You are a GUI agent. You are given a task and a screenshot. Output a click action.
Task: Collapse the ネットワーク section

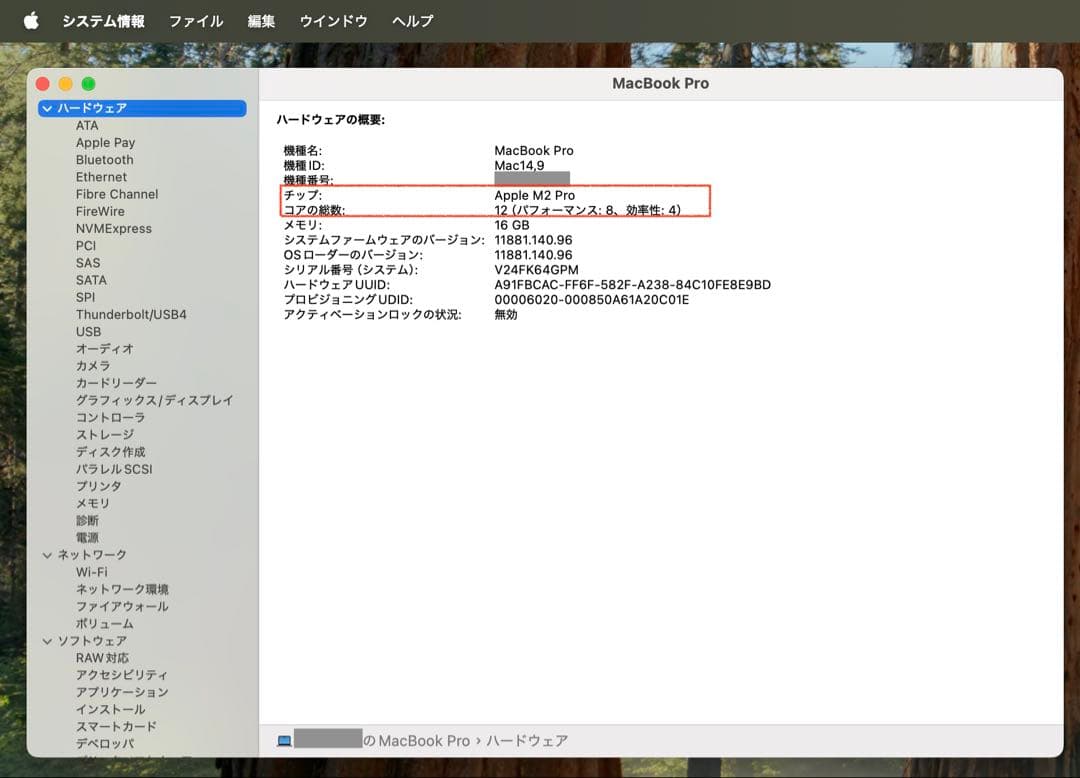pos(47,554)
